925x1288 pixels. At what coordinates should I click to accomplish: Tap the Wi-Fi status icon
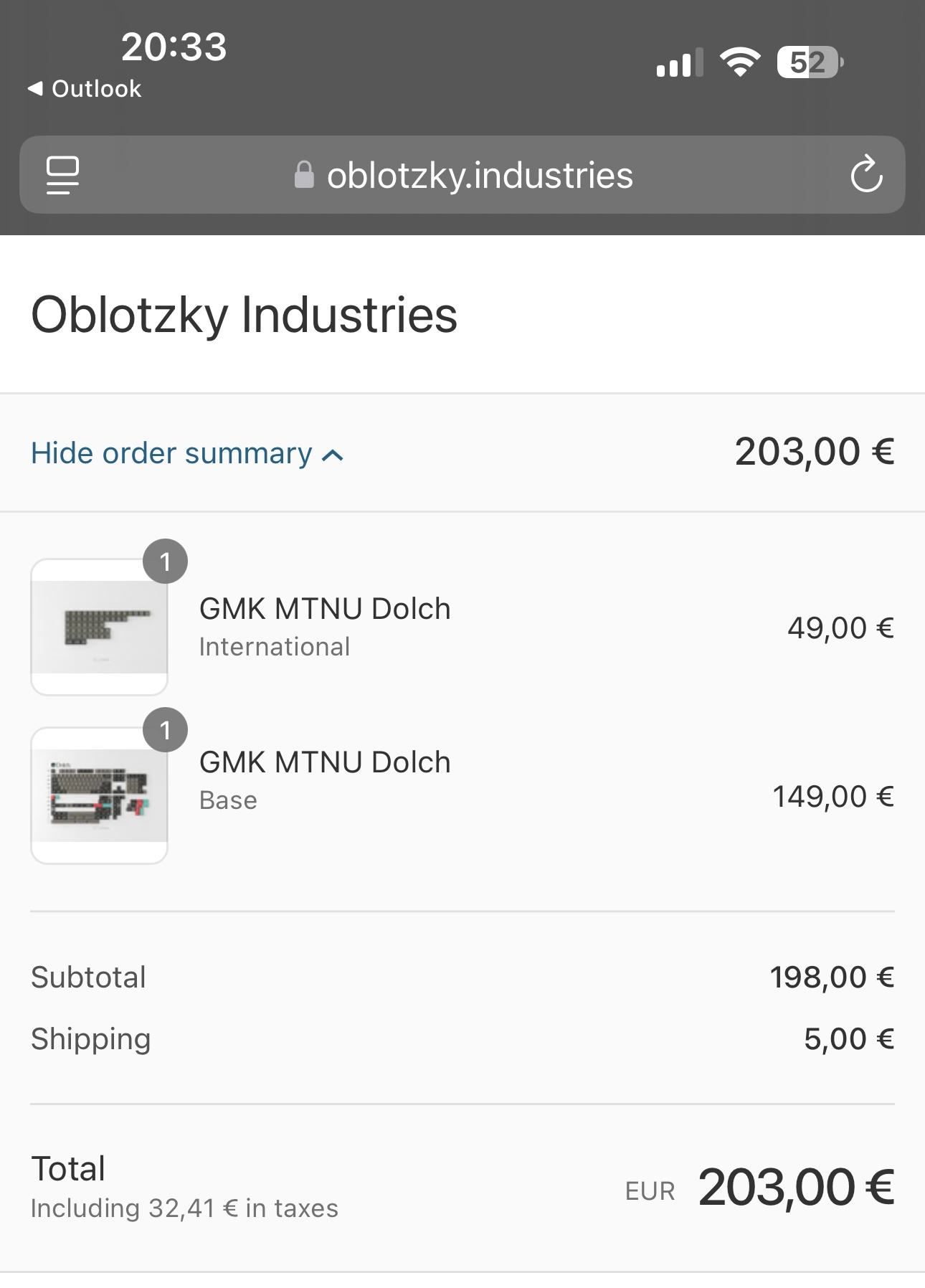point(740,62)
